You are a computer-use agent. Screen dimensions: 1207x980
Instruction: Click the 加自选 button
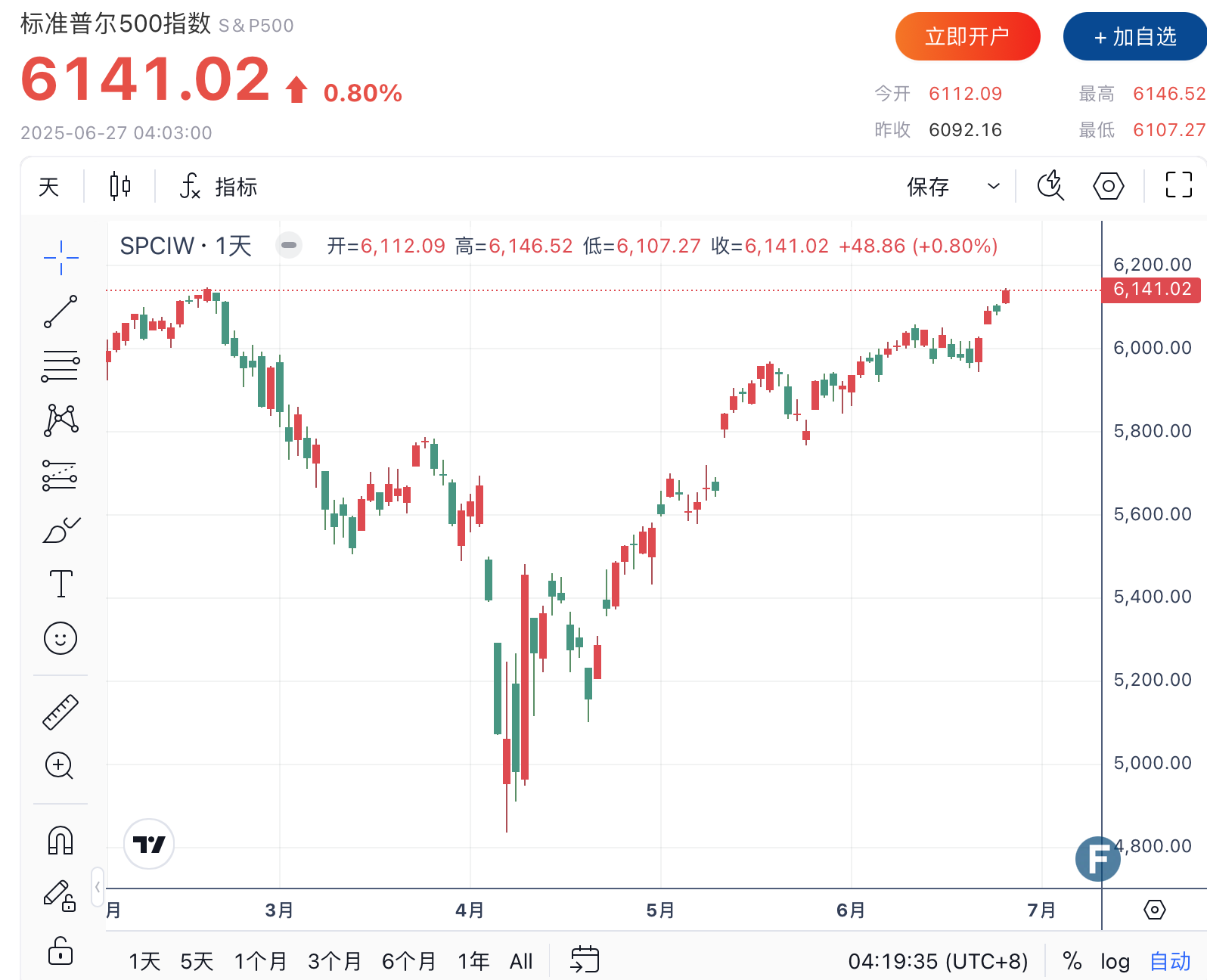click(x=1134, y=36)
